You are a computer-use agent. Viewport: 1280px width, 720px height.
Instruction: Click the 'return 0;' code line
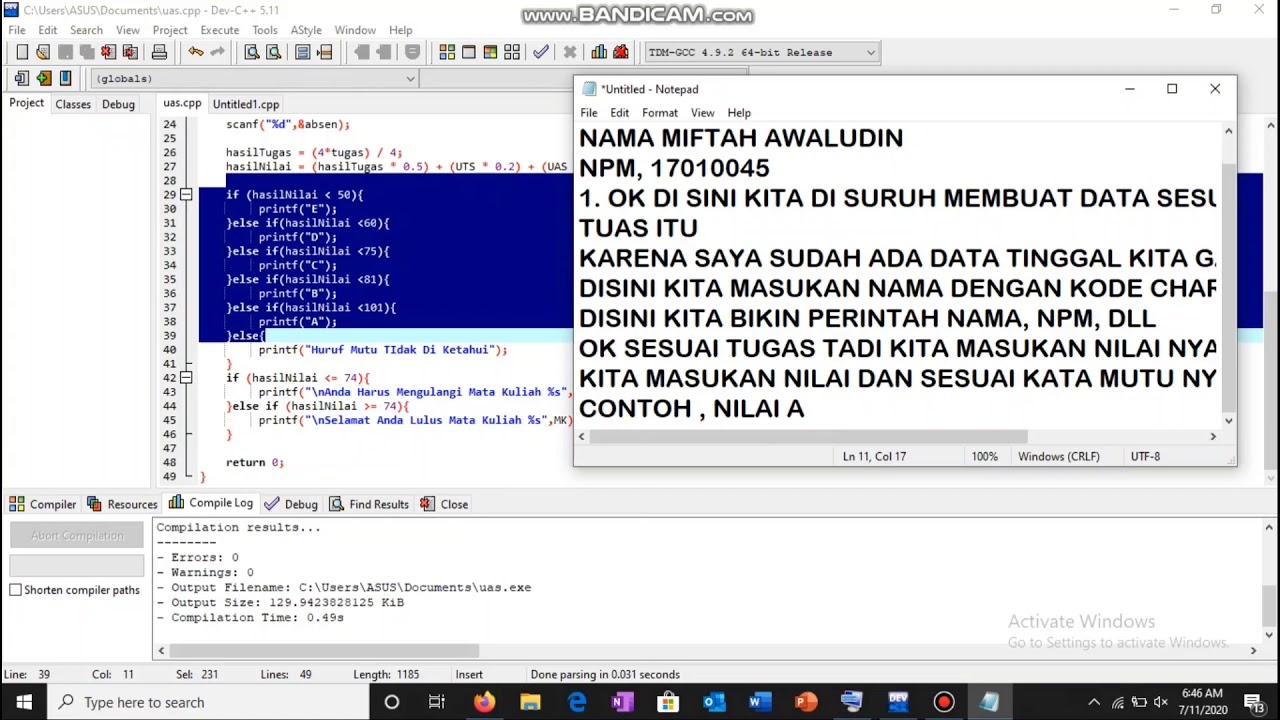255,462
